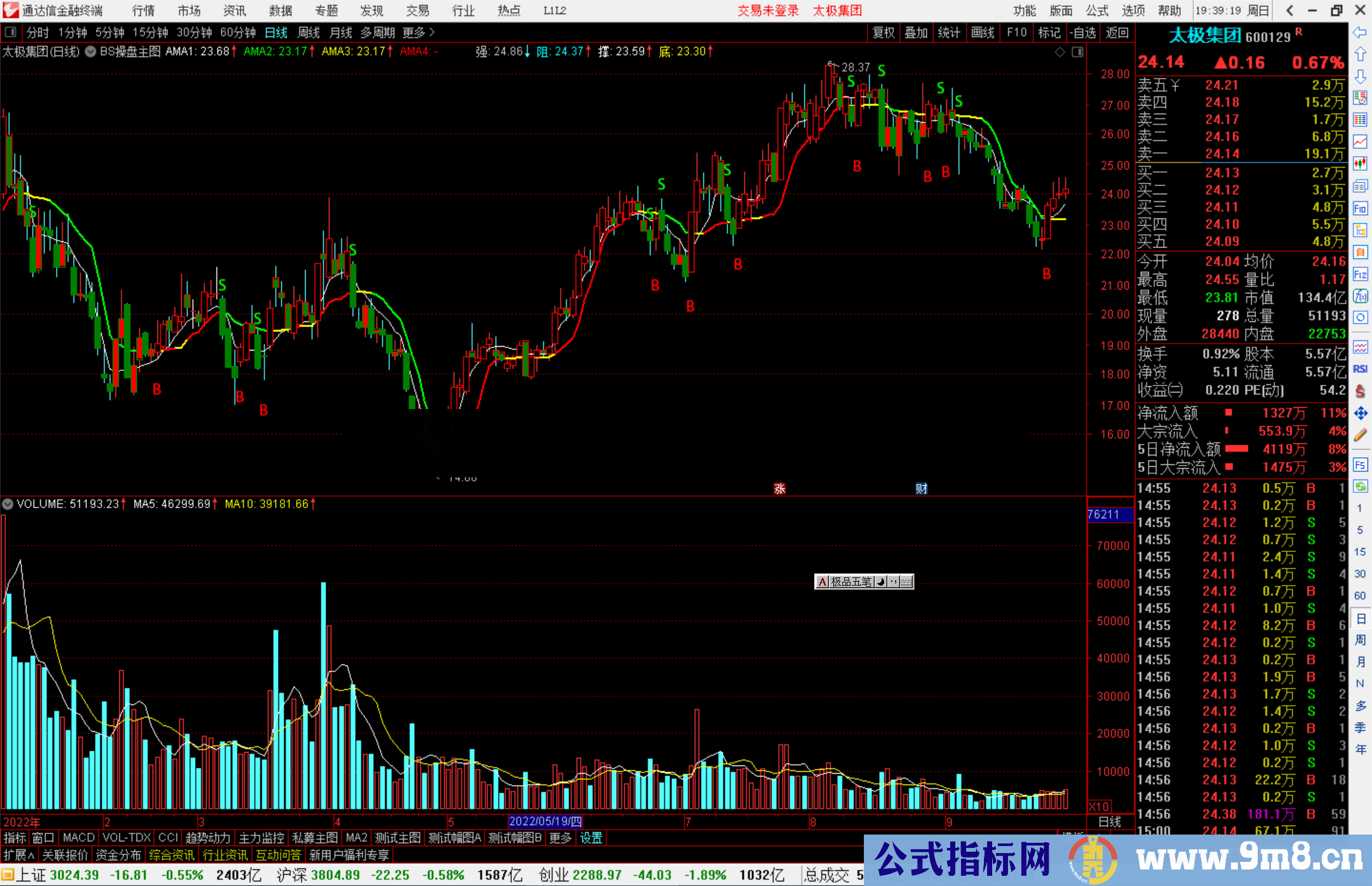Click the 极品五笔 input method toolbar
Viewport: 1372px width, 886px height.
864,582
